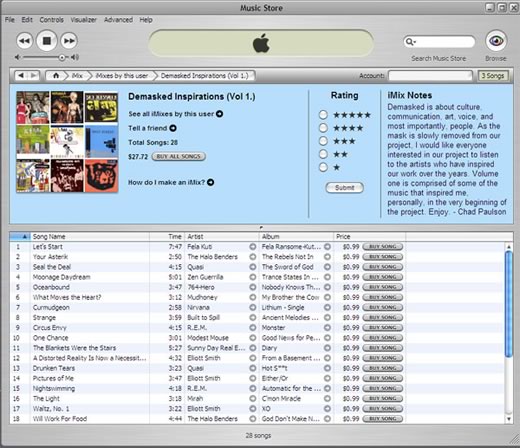
Task: Select the song row Waltz, No. 1
Action: pyautogui.click(x=257, y=409)
